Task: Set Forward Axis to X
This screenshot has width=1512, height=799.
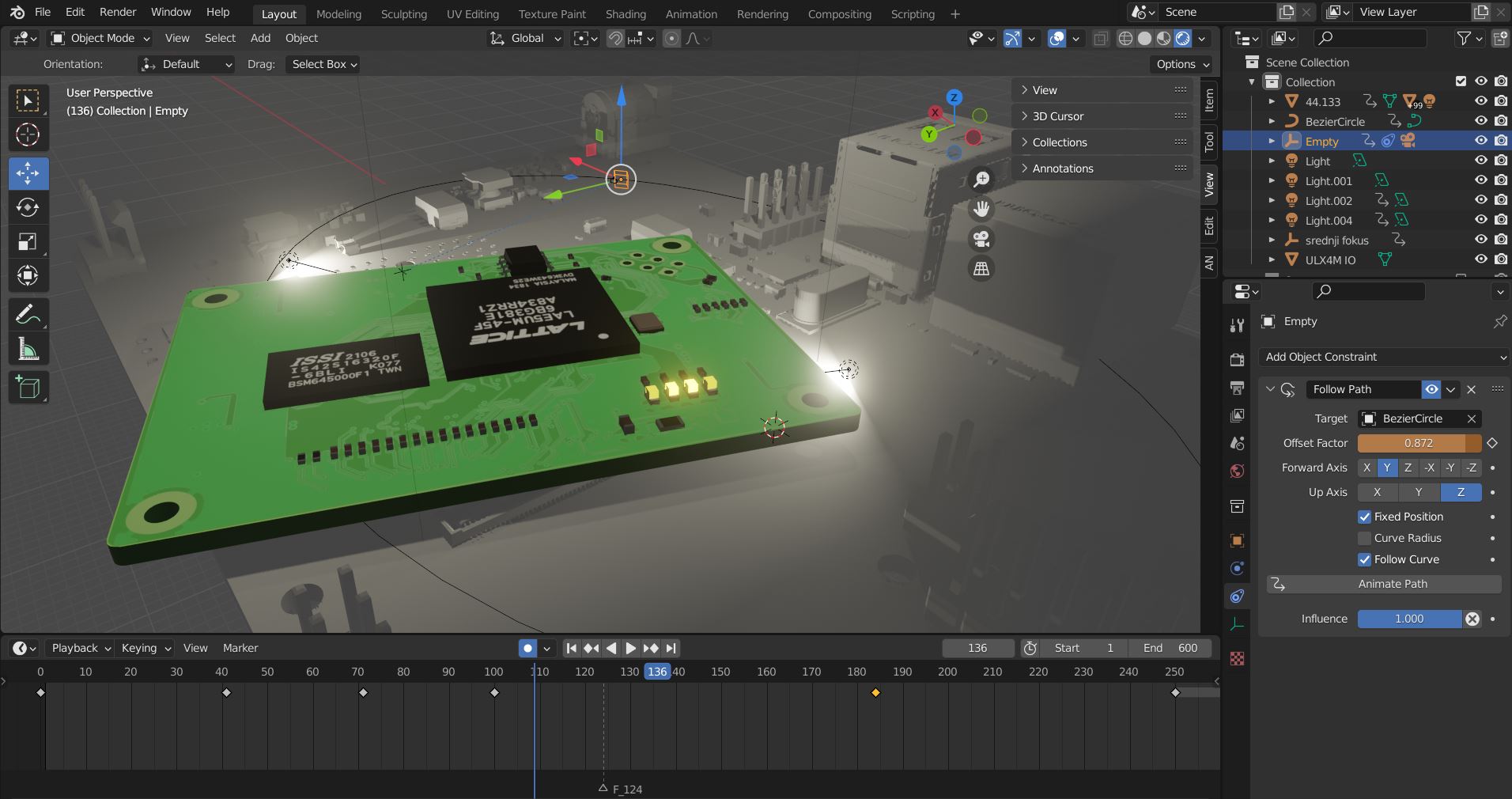Action: pos(1366,468)
